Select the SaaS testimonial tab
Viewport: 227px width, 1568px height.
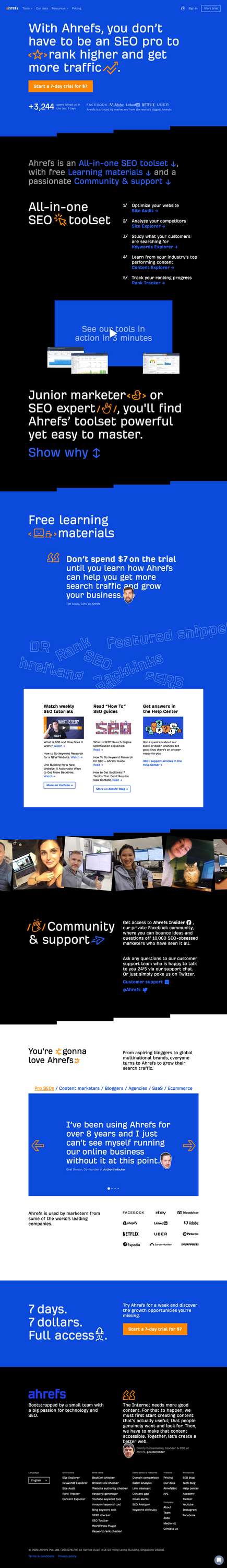[157, 1088]
